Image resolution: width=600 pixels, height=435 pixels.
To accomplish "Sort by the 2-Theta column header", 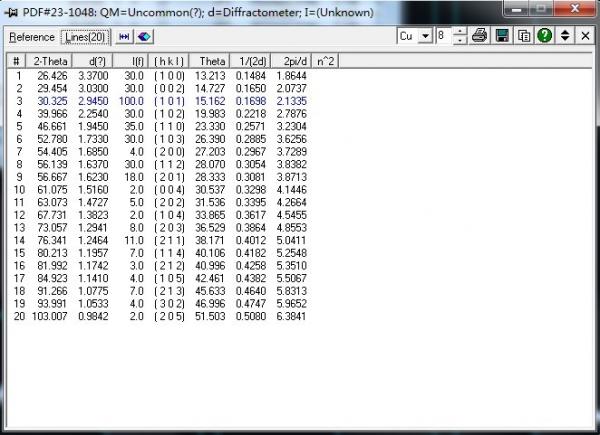I will click(49, 61).
